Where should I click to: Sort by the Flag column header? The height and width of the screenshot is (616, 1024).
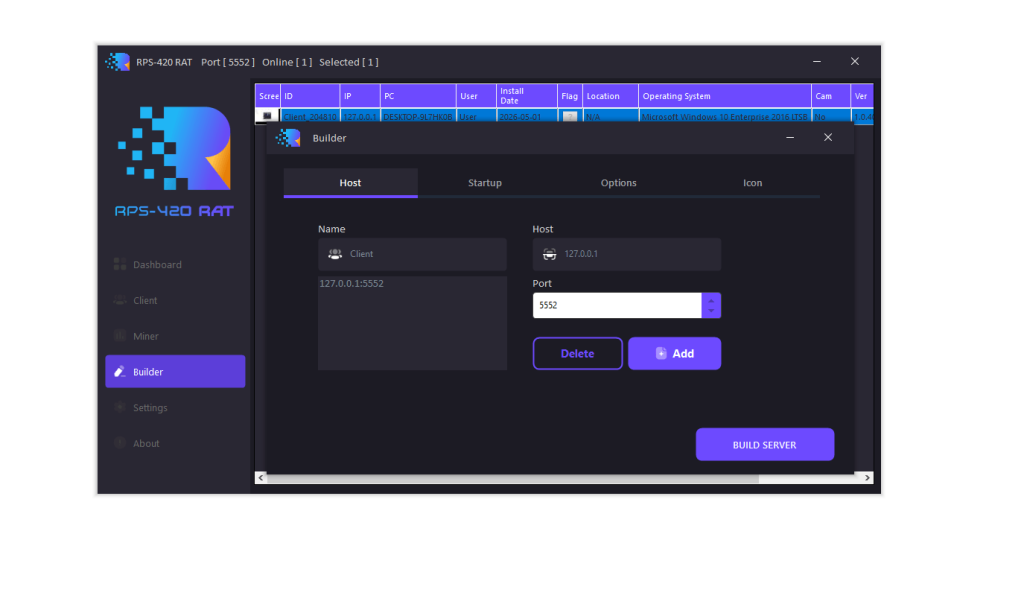[570, 96]
